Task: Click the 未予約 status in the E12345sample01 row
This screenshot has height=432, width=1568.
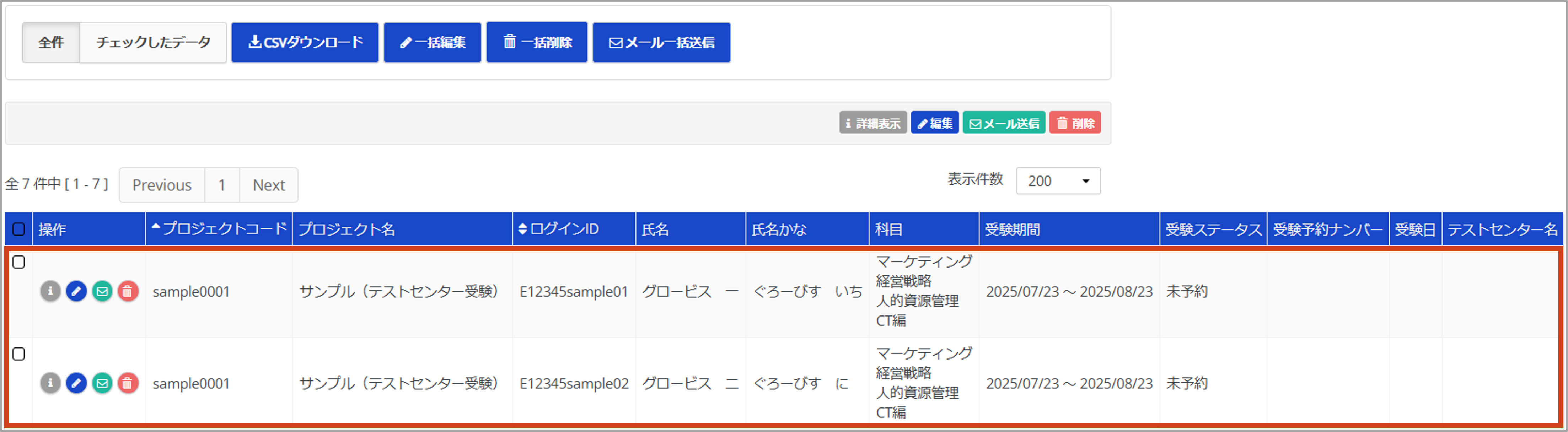Action: click(1186, 292)
